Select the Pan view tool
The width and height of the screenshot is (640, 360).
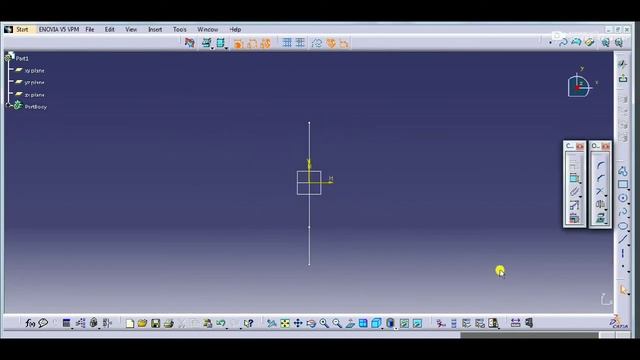tap(298, 323)
